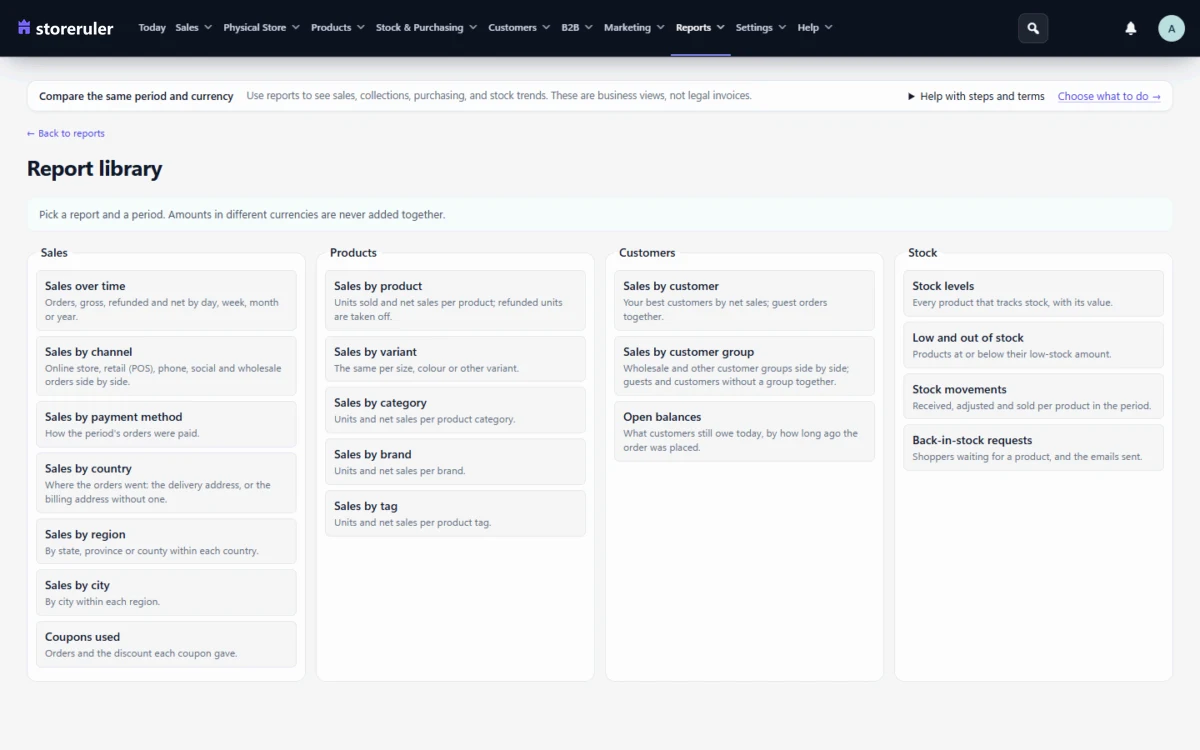This screenshot has width=1200, height=750.
Task: Expand Help with steps and terms
Action: click(x=976, y=96)
